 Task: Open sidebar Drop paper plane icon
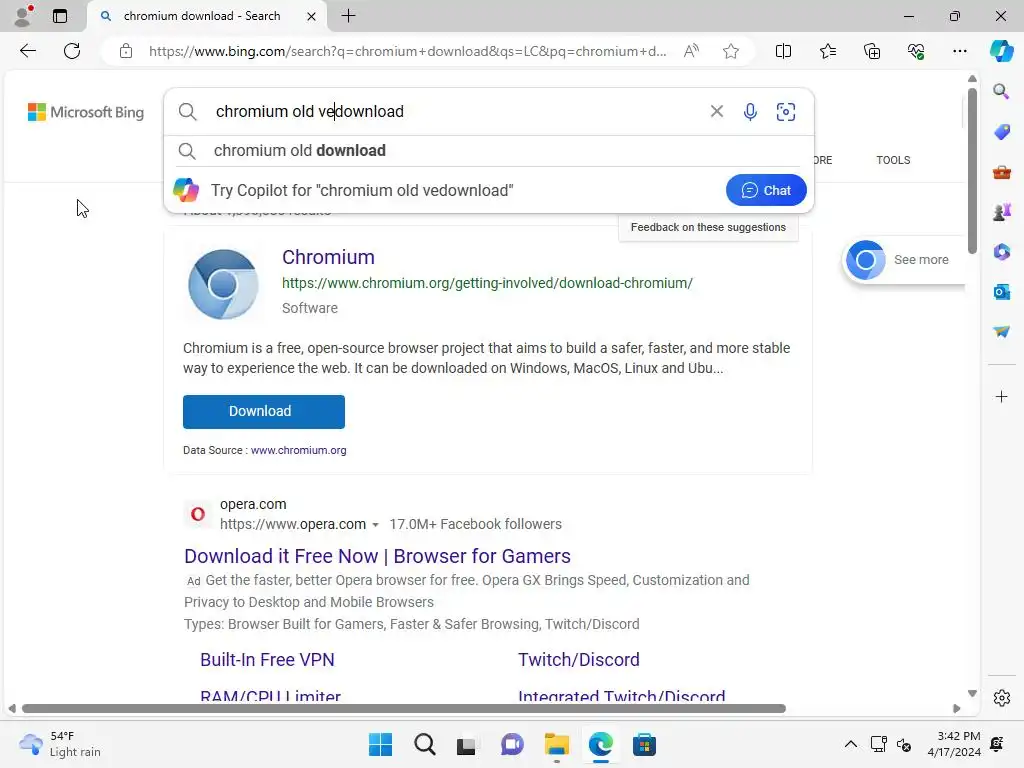(x=1001, y=332)
